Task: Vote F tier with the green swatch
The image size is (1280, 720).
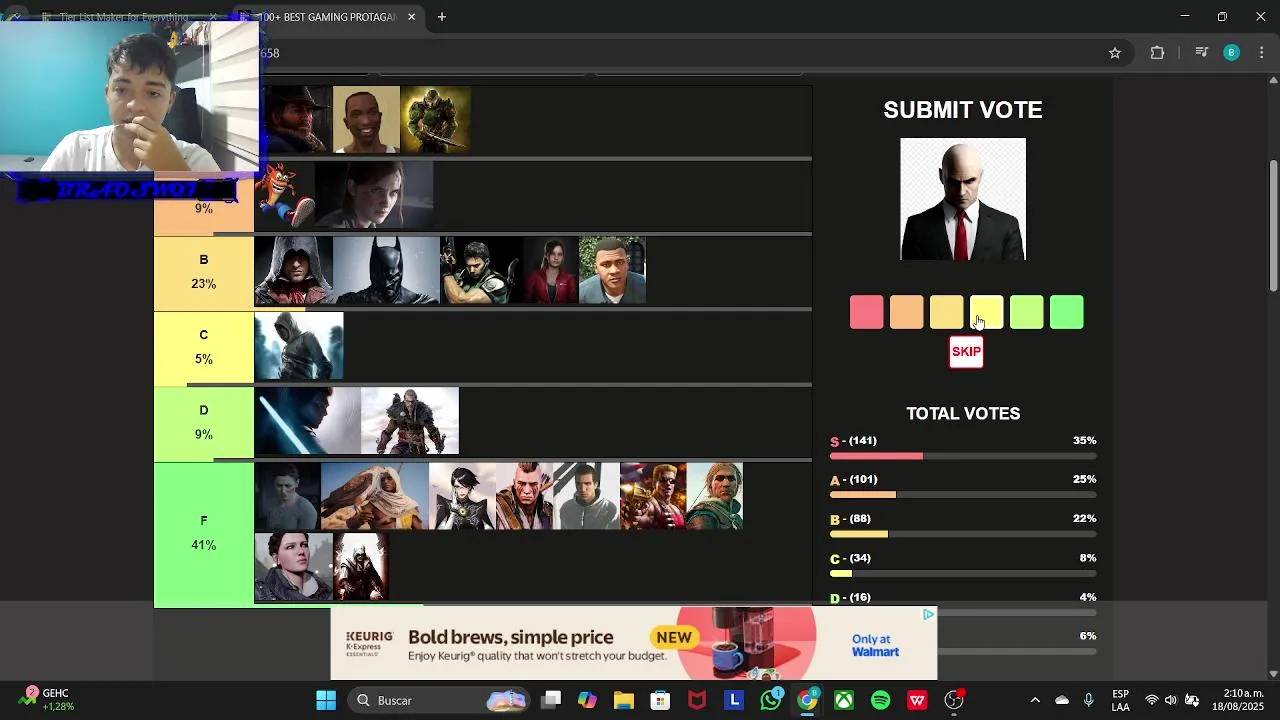Action: pos(1067,313)
